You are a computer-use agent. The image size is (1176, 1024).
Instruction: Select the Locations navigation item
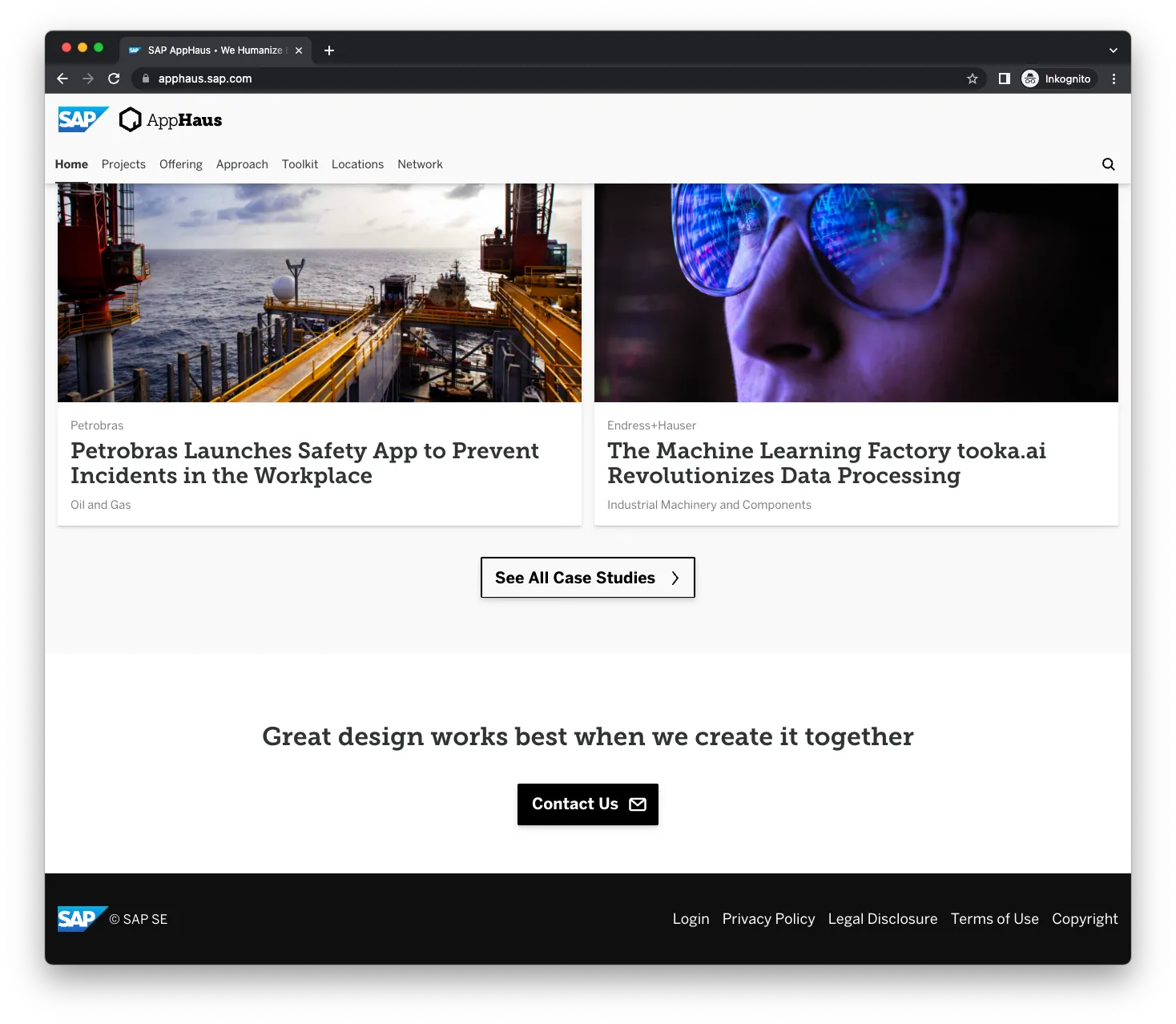[357, 164]
